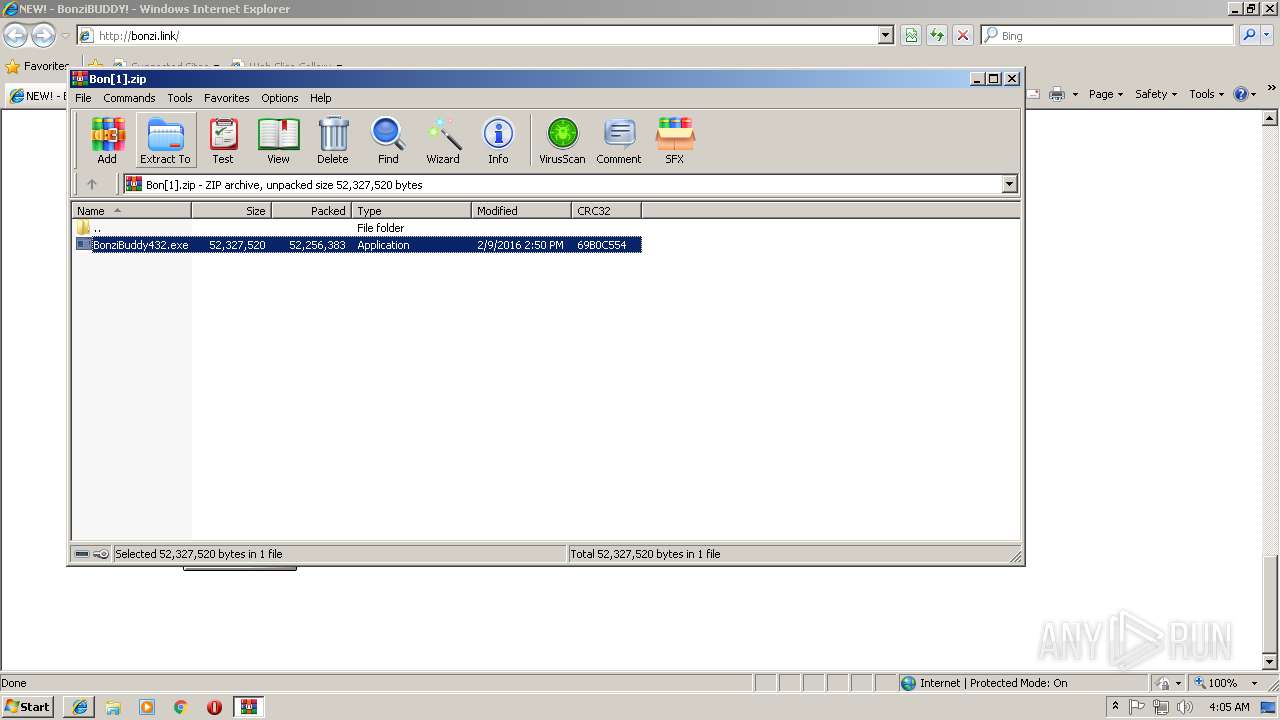Click the IE Print icon
This screenshot has height=720, width=1280.
(x=1057, y=94)
